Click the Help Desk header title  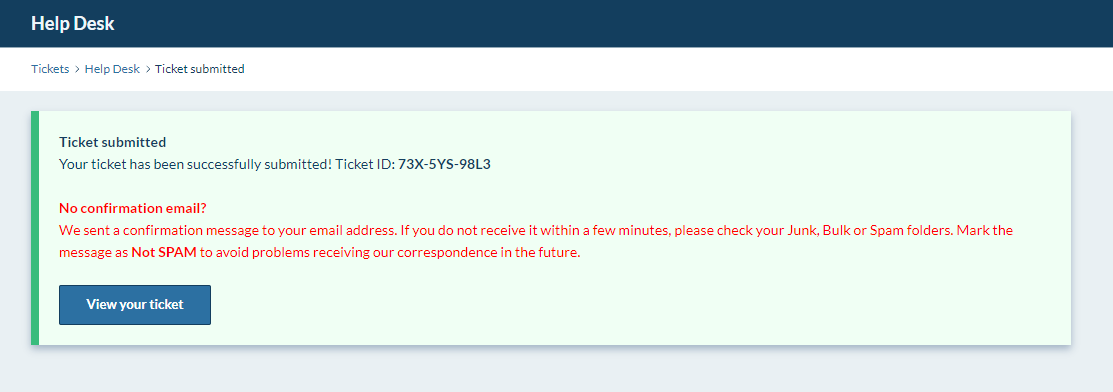[72, 23]
